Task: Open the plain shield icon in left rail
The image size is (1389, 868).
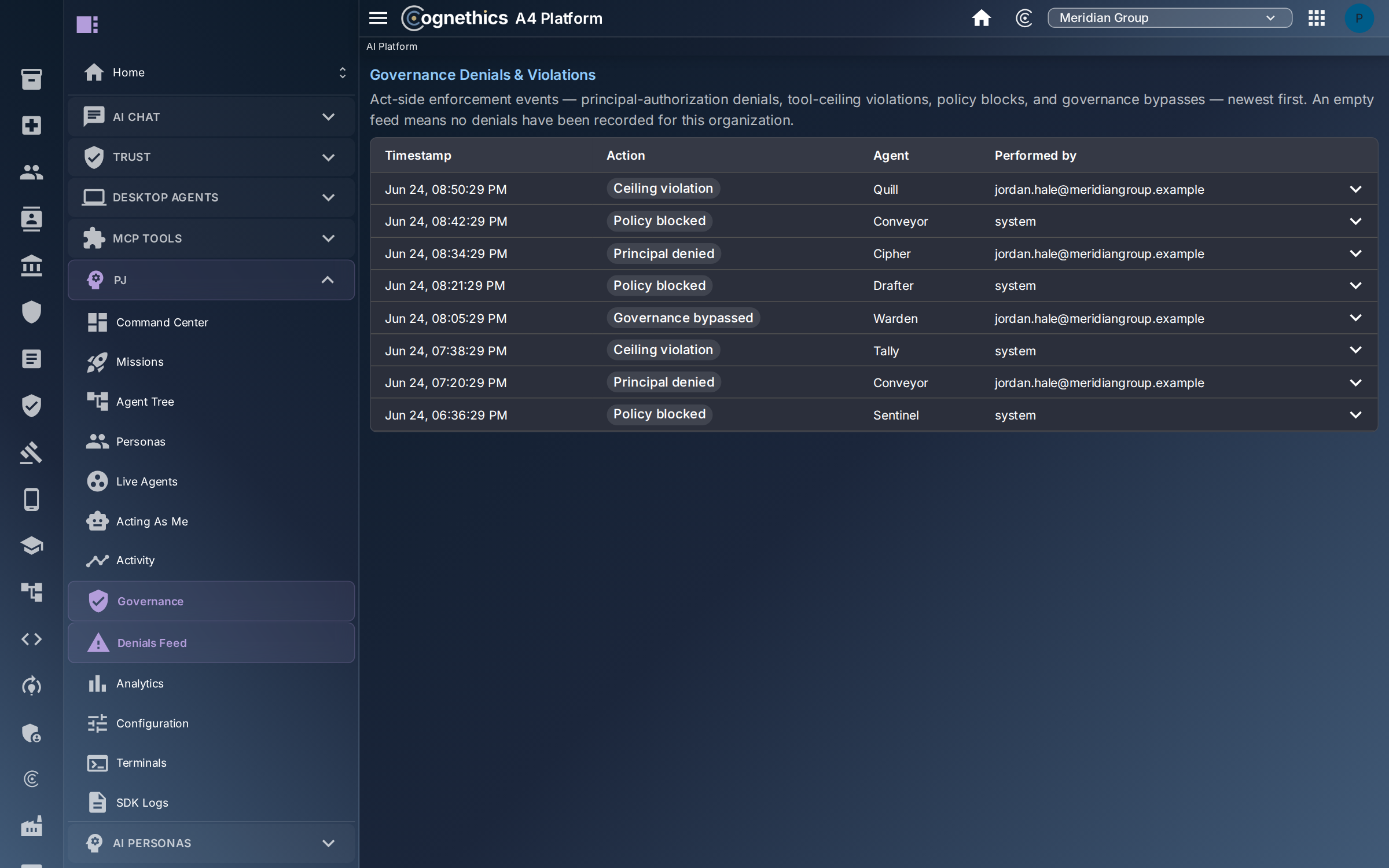Action: [x=31, y=312]
